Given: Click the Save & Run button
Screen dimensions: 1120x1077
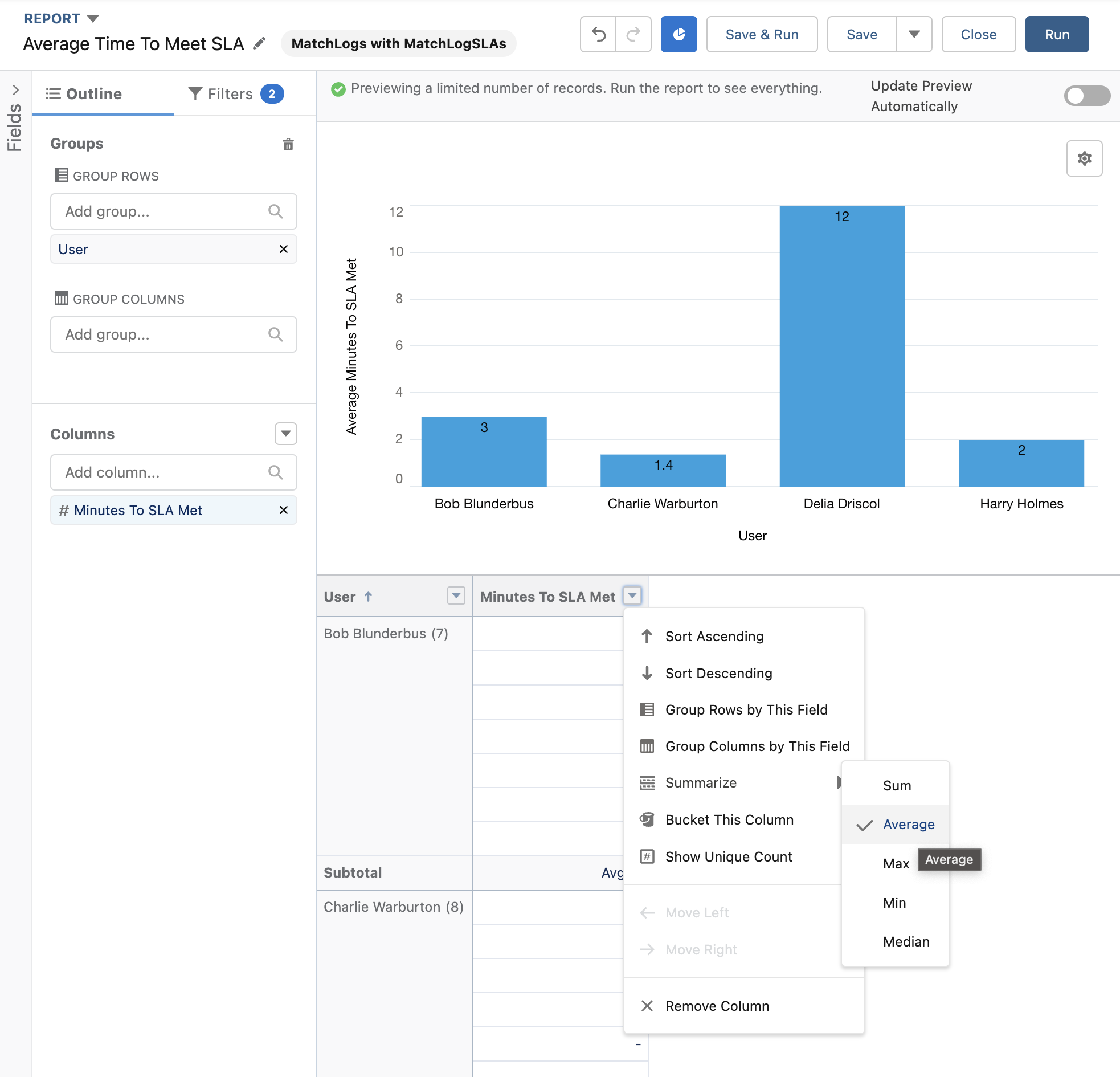Looking at the screenshot, I should click(x=761, y=34).
